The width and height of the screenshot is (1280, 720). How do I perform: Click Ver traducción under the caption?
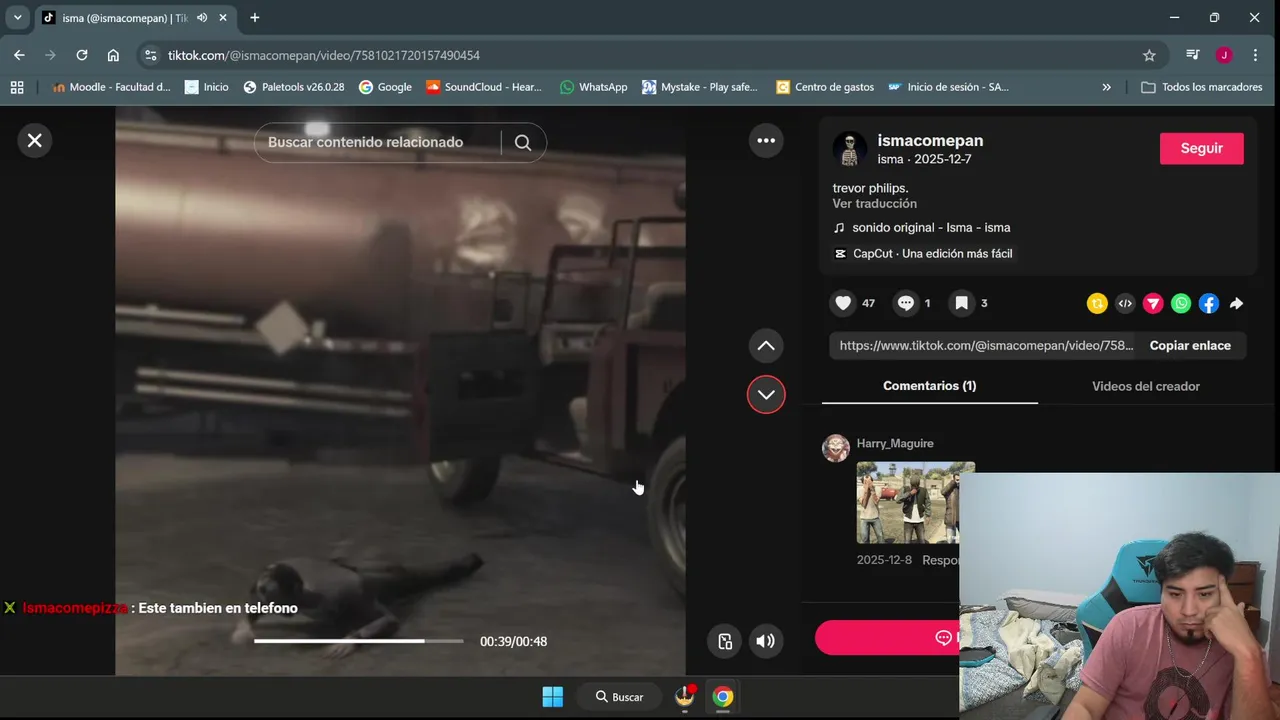coord(874,203)
